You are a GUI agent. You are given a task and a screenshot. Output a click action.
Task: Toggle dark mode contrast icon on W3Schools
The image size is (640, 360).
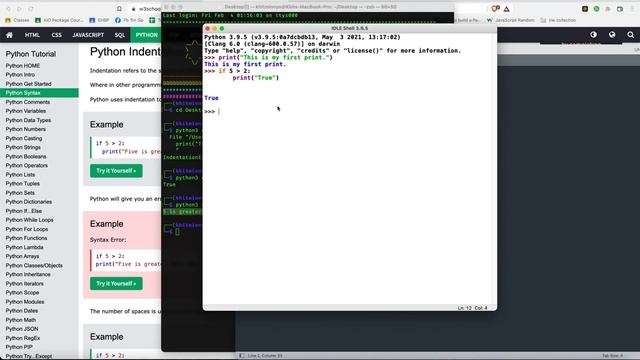point(593,35)
